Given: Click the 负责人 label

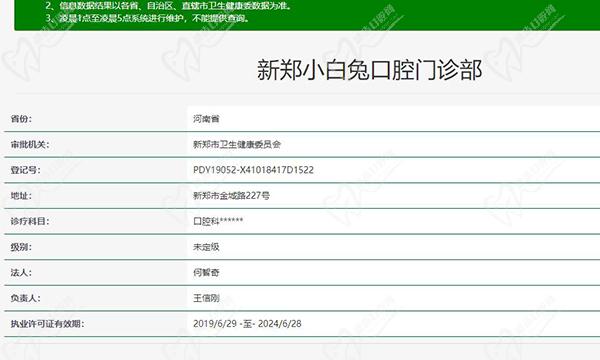Looking at the screenshot, I should 25,298.
